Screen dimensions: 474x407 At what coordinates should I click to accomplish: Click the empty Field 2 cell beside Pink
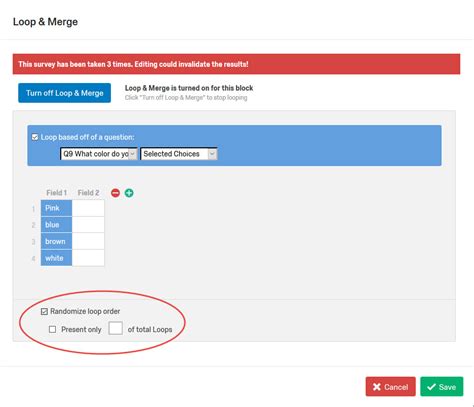point(88,208)
